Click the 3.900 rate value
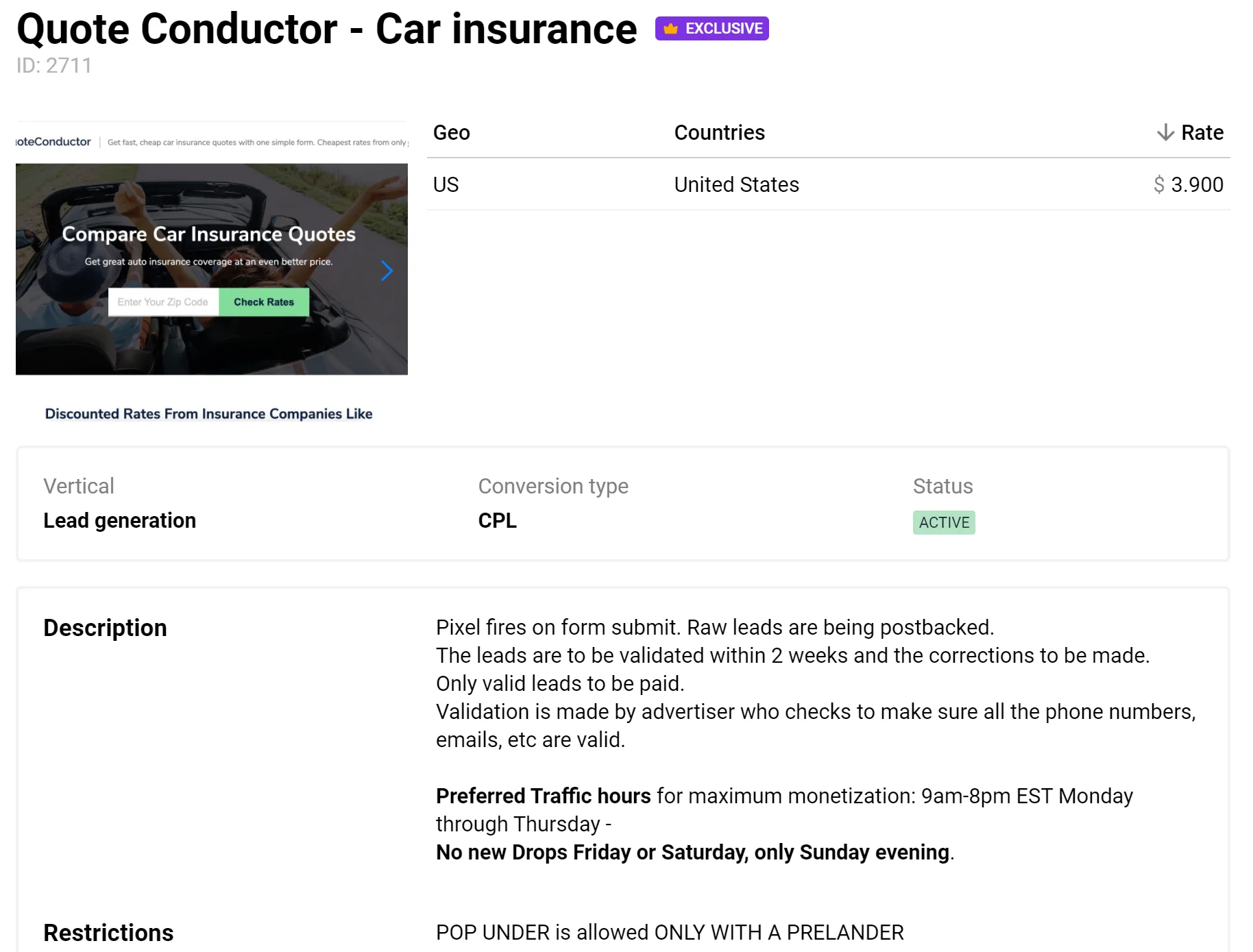Screen dimensions: 1253x952 [x=1197, y=184]
